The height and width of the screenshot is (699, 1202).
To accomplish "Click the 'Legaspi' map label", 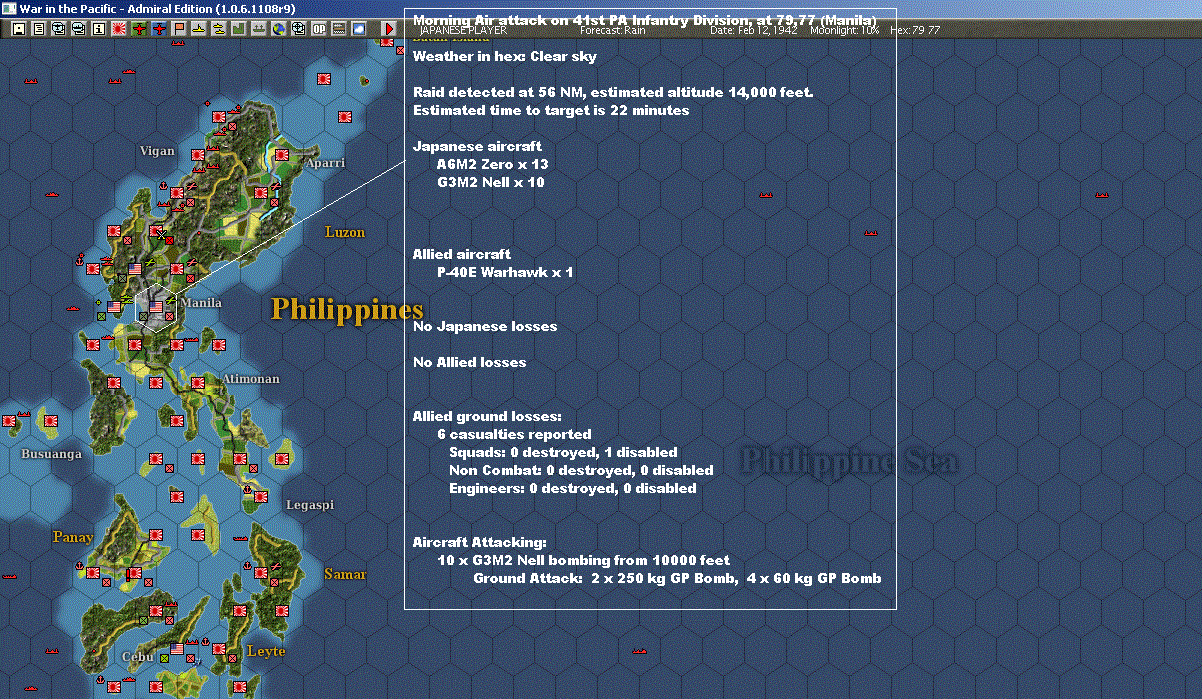I will click(310, 505).
